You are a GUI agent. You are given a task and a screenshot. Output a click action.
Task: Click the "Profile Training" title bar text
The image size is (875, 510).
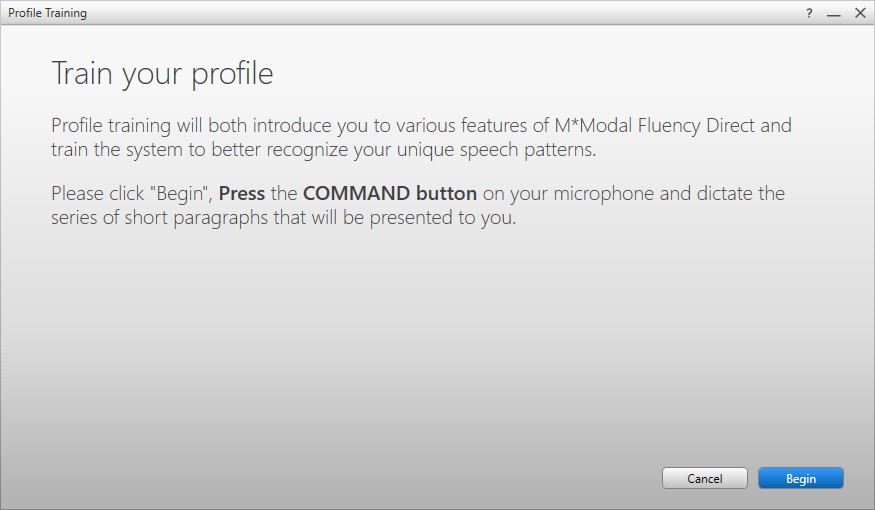pos(47,13)
